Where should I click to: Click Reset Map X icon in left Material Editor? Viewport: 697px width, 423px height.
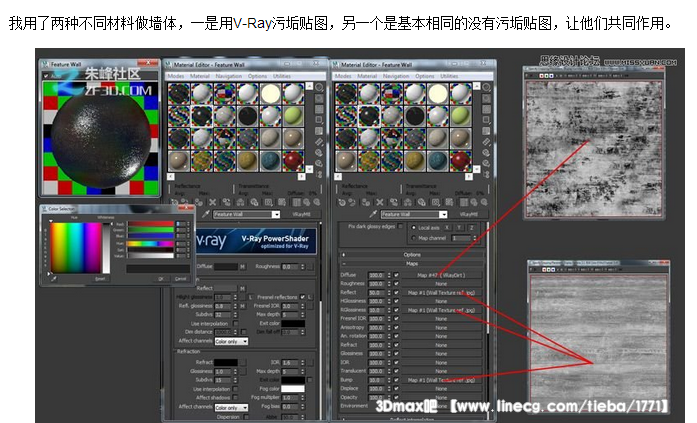click(212, 202)
